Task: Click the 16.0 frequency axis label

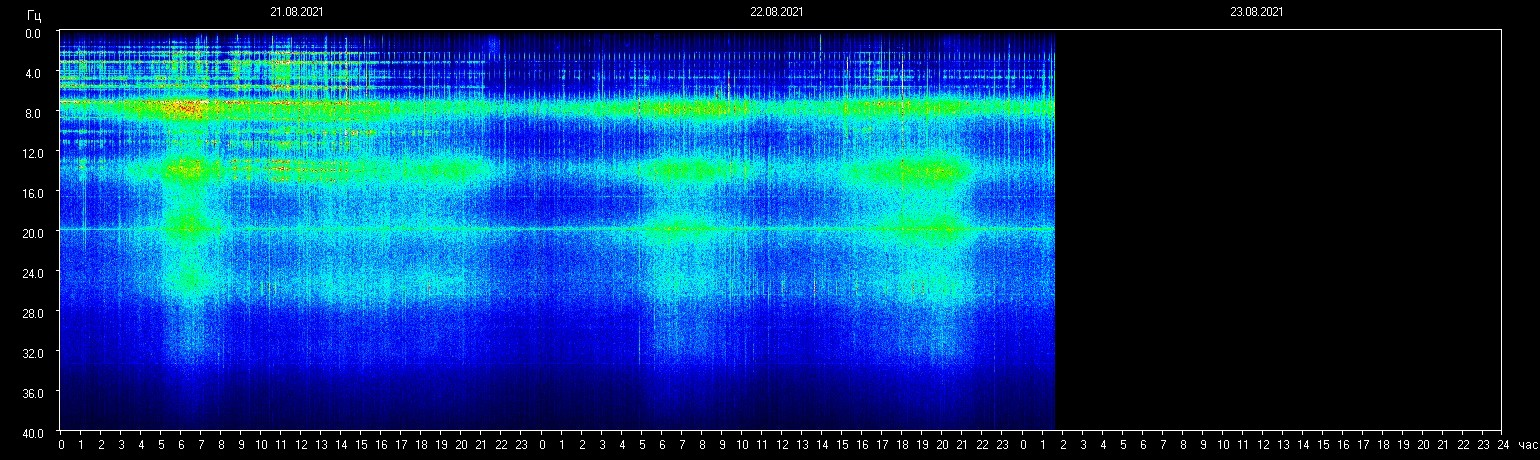Action: pyautogui.click(x=33, y=193)
